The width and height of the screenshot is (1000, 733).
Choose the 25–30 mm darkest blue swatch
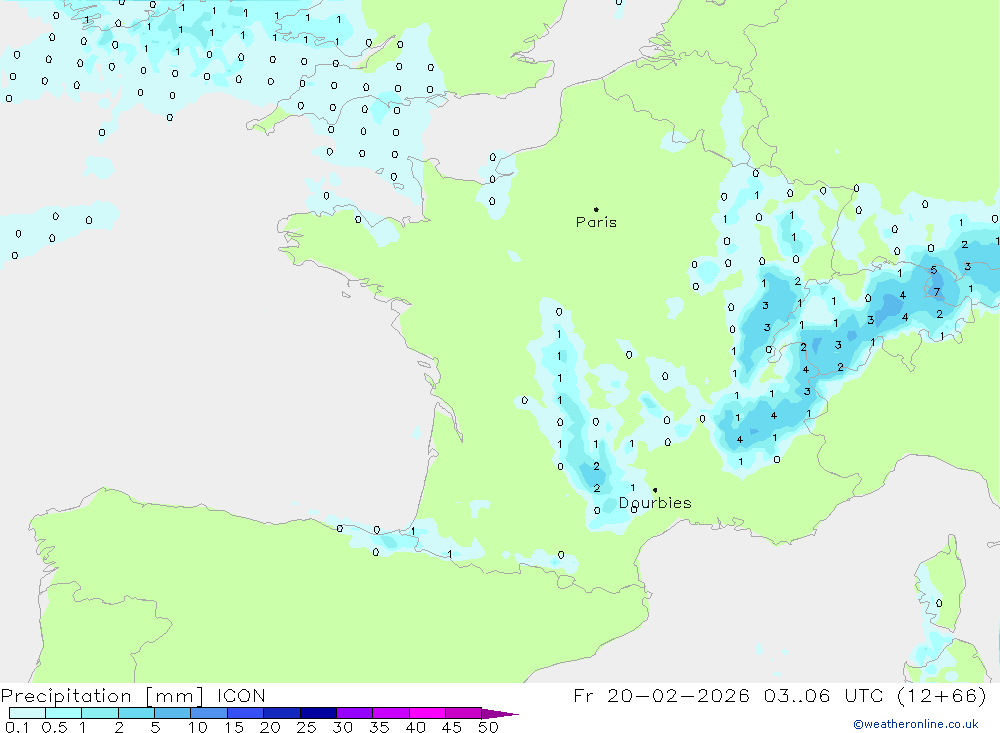click(x=318, y=713)
